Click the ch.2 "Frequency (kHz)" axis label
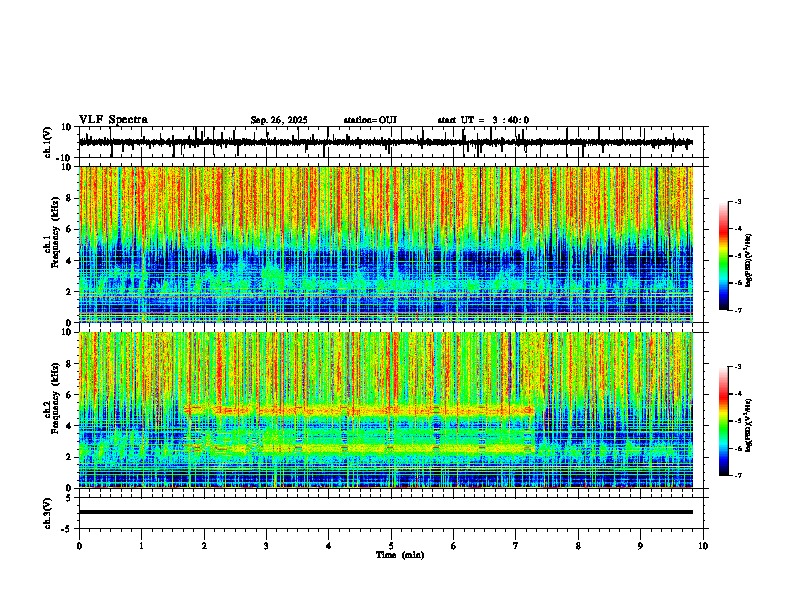Image resolution: width=792 pixels, height=612 pixels. coord(56,398)
